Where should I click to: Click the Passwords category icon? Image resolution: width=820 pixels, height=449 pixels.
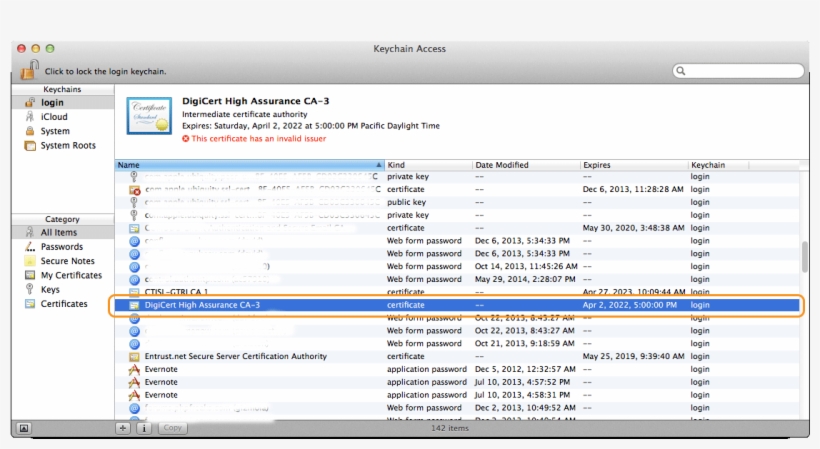point(30,247)
